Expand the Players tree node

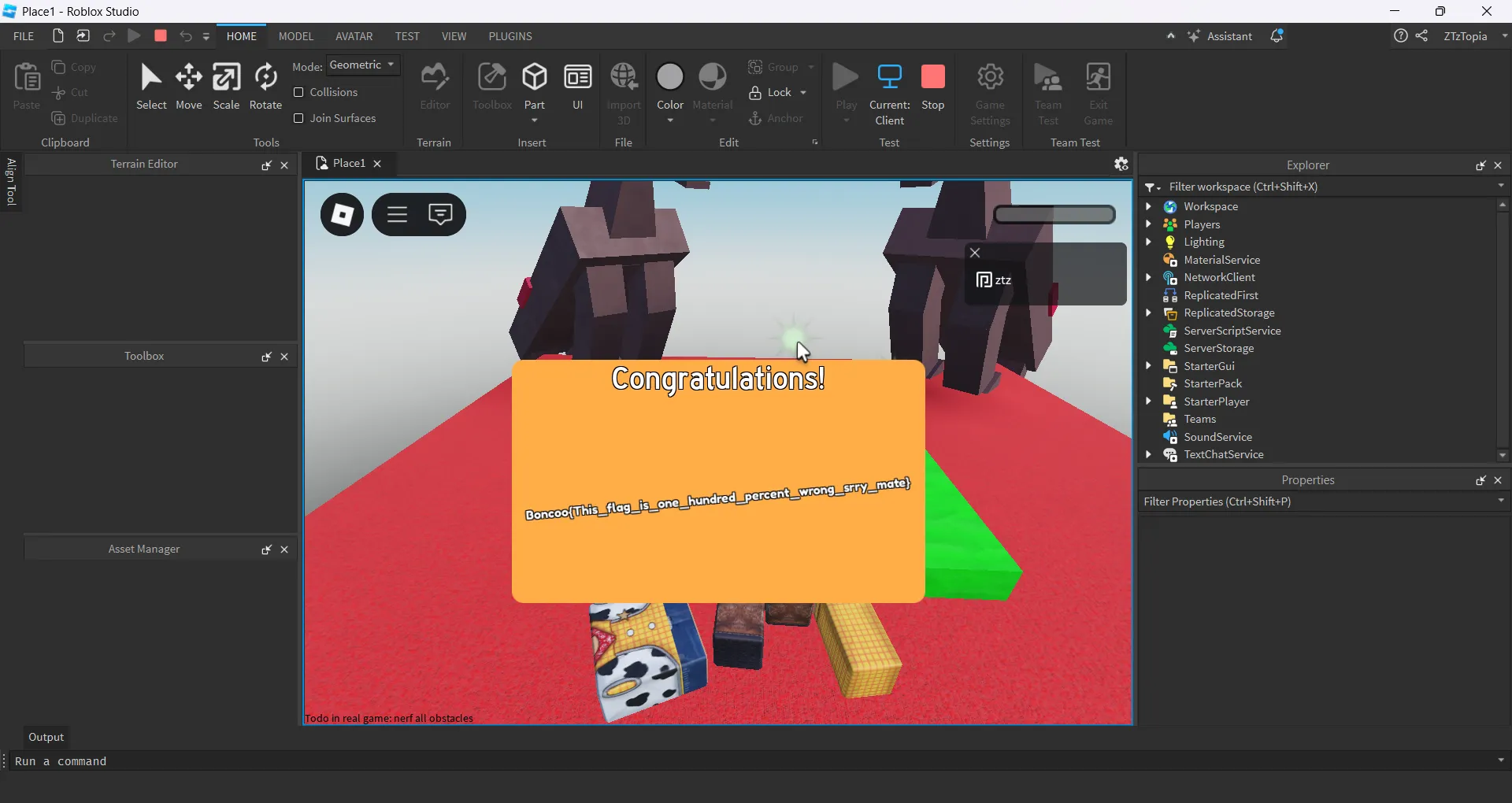(1148, 225)
